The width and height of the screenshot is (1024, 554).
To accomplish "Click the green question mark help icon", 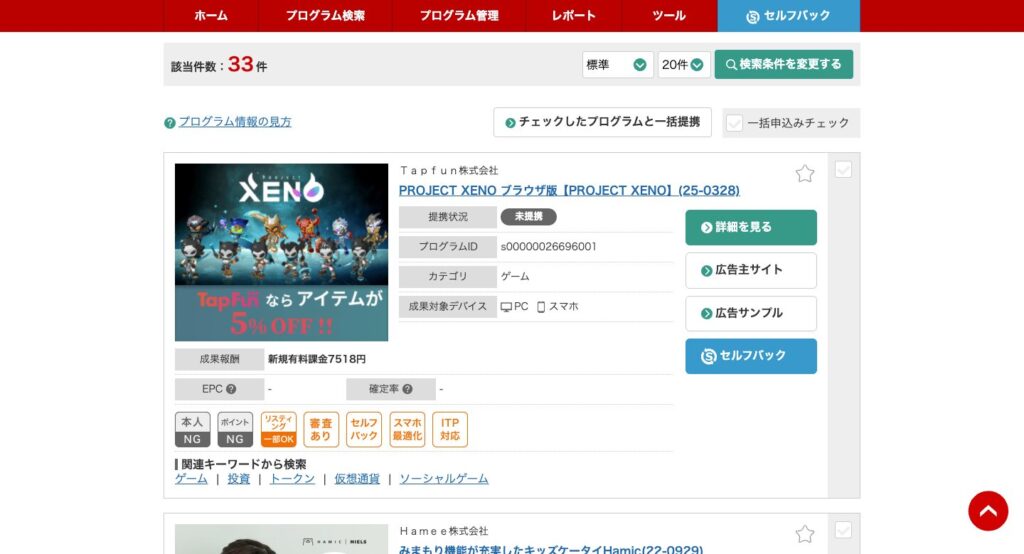I will pos(170,122).
